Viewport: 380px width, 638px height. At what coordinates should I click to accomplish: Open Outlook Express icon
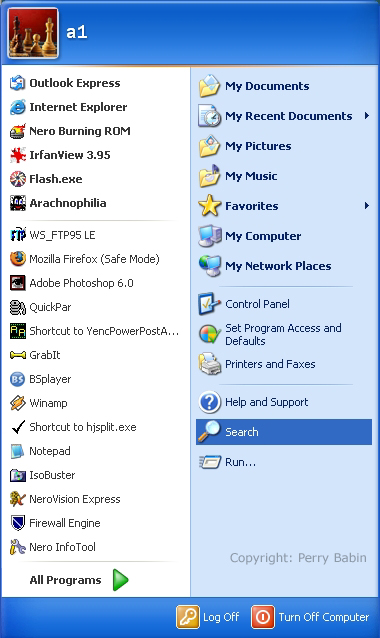point(17,83)
